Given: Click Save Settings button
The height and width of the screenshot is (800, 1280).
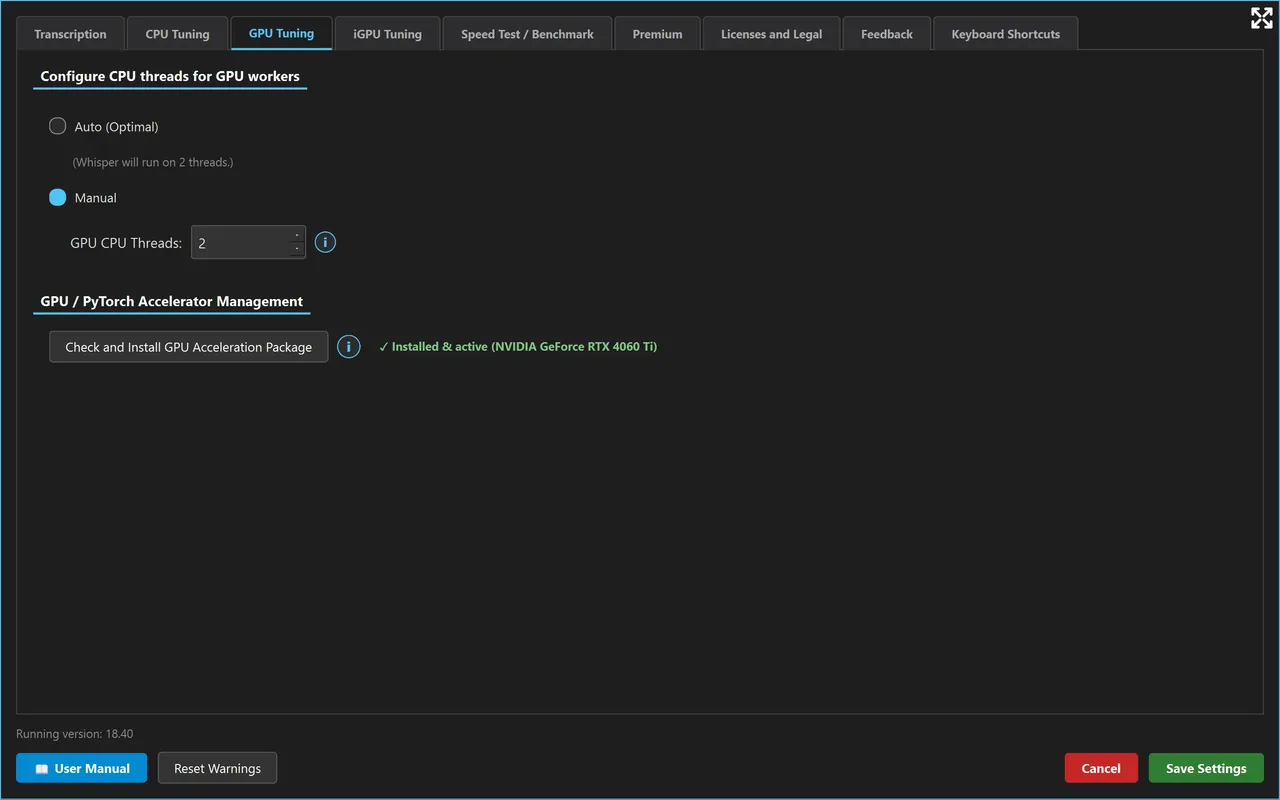Looking at the screenshot, I should (x=1206, y=768).
